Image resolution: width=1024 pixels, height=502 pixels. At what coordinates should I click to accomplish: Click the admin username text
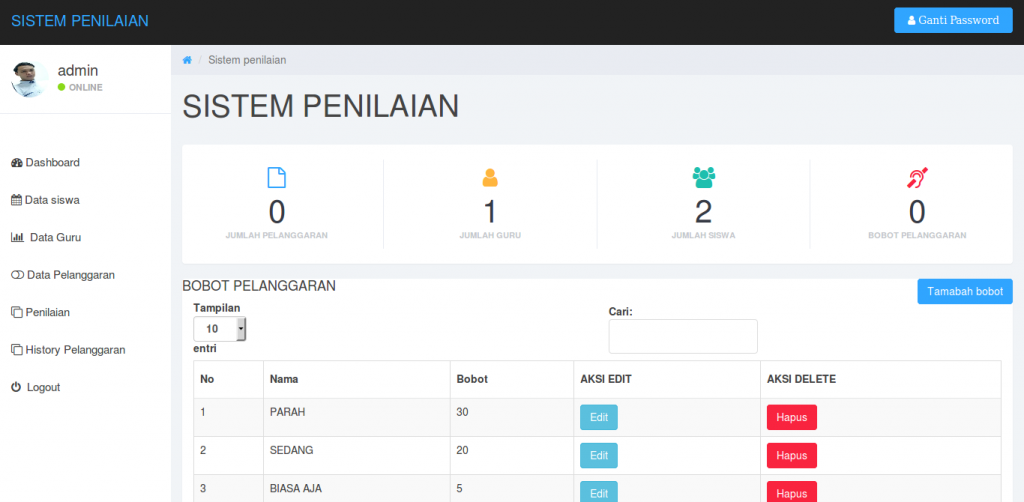78,71
